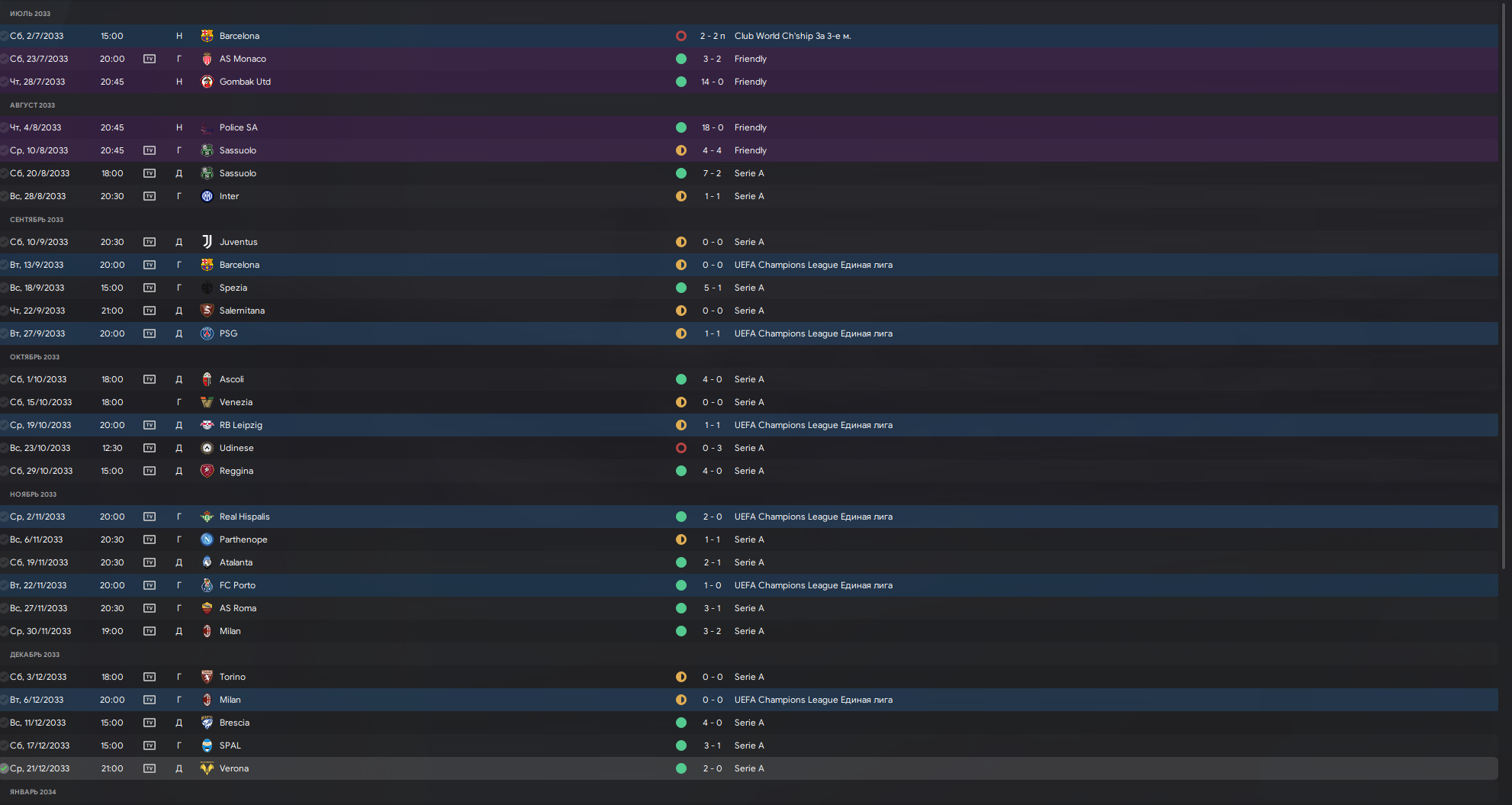Click TV icon for AS Monaco friendly
The width and height of the screenshot is (1512, 805).
(x=150, y=59)
